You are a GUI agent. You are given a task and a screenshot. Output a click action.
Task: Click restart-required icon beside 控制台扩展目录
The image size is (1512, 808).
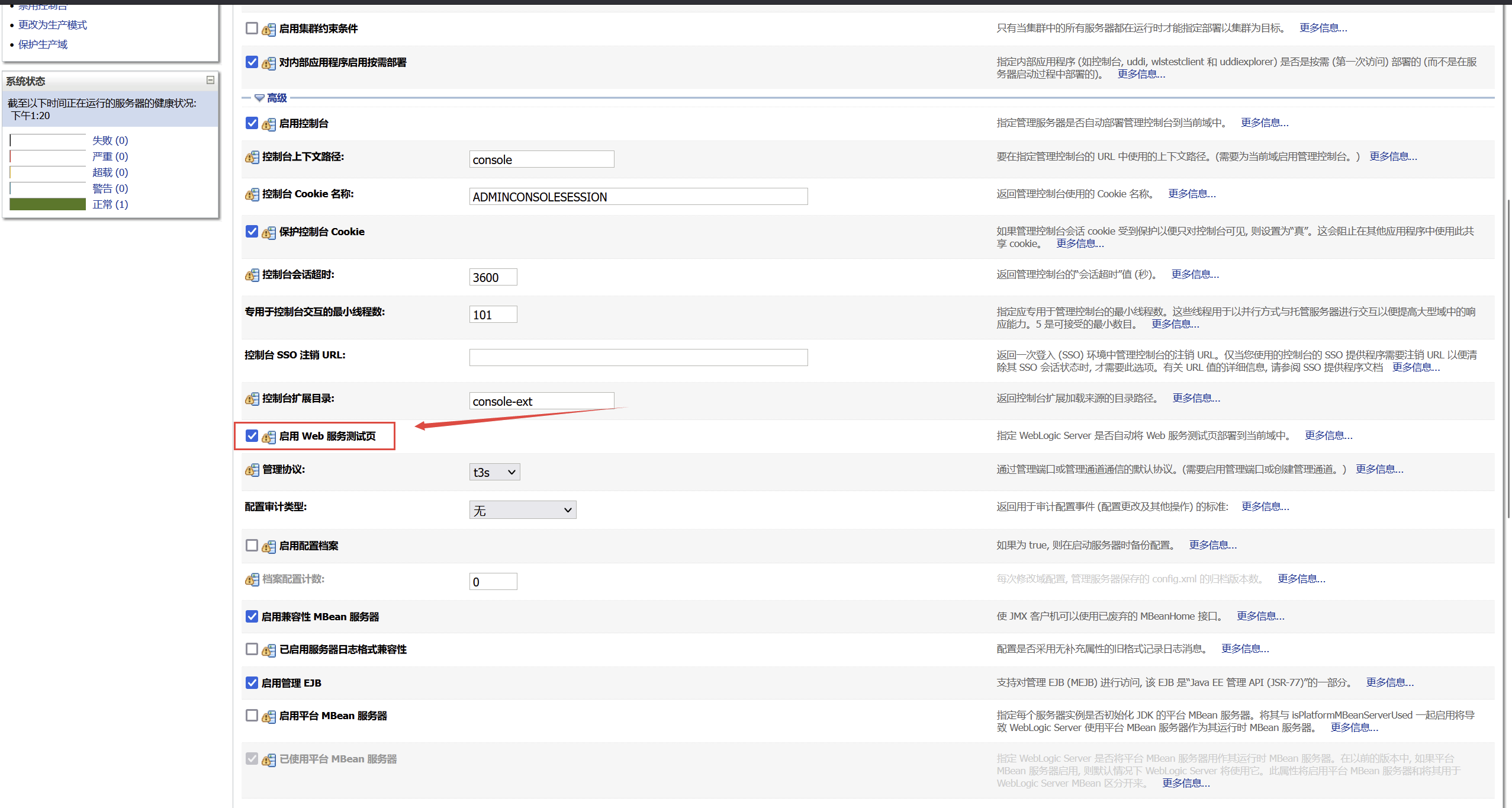point(252,399)
